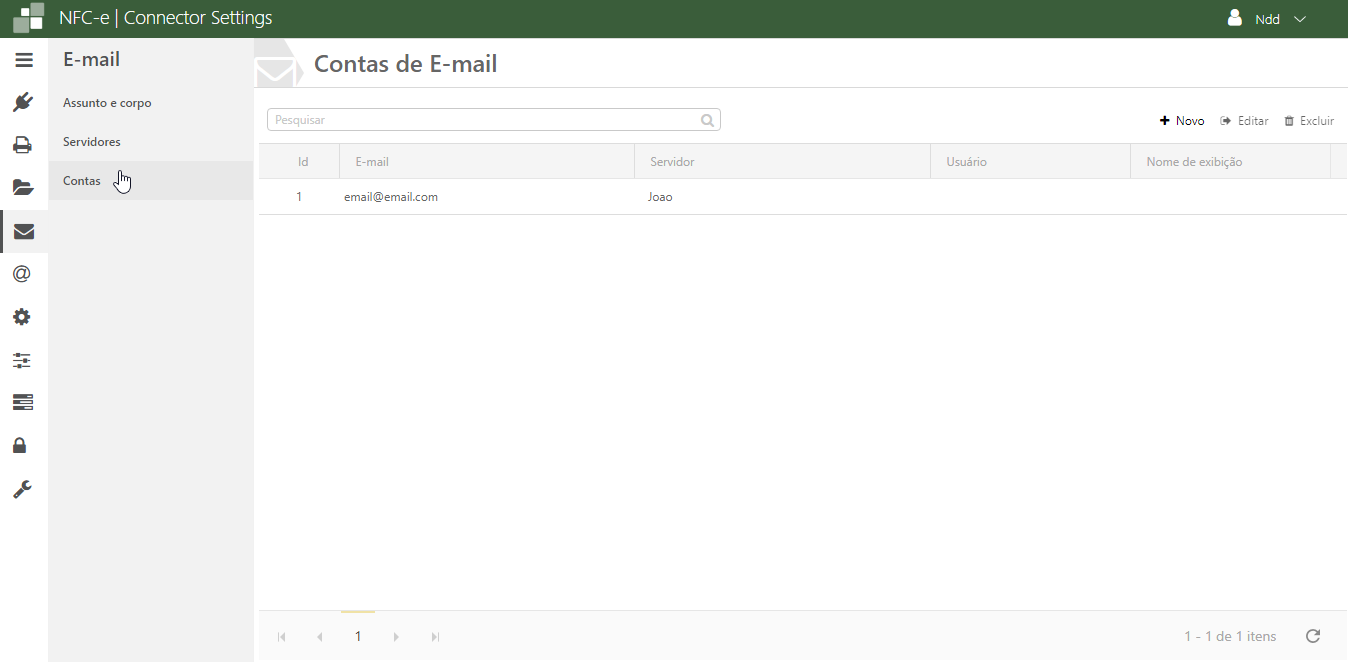Open Assunto e corpo menu item
The image size is (1348, 663).
click(x=107, y=103)
